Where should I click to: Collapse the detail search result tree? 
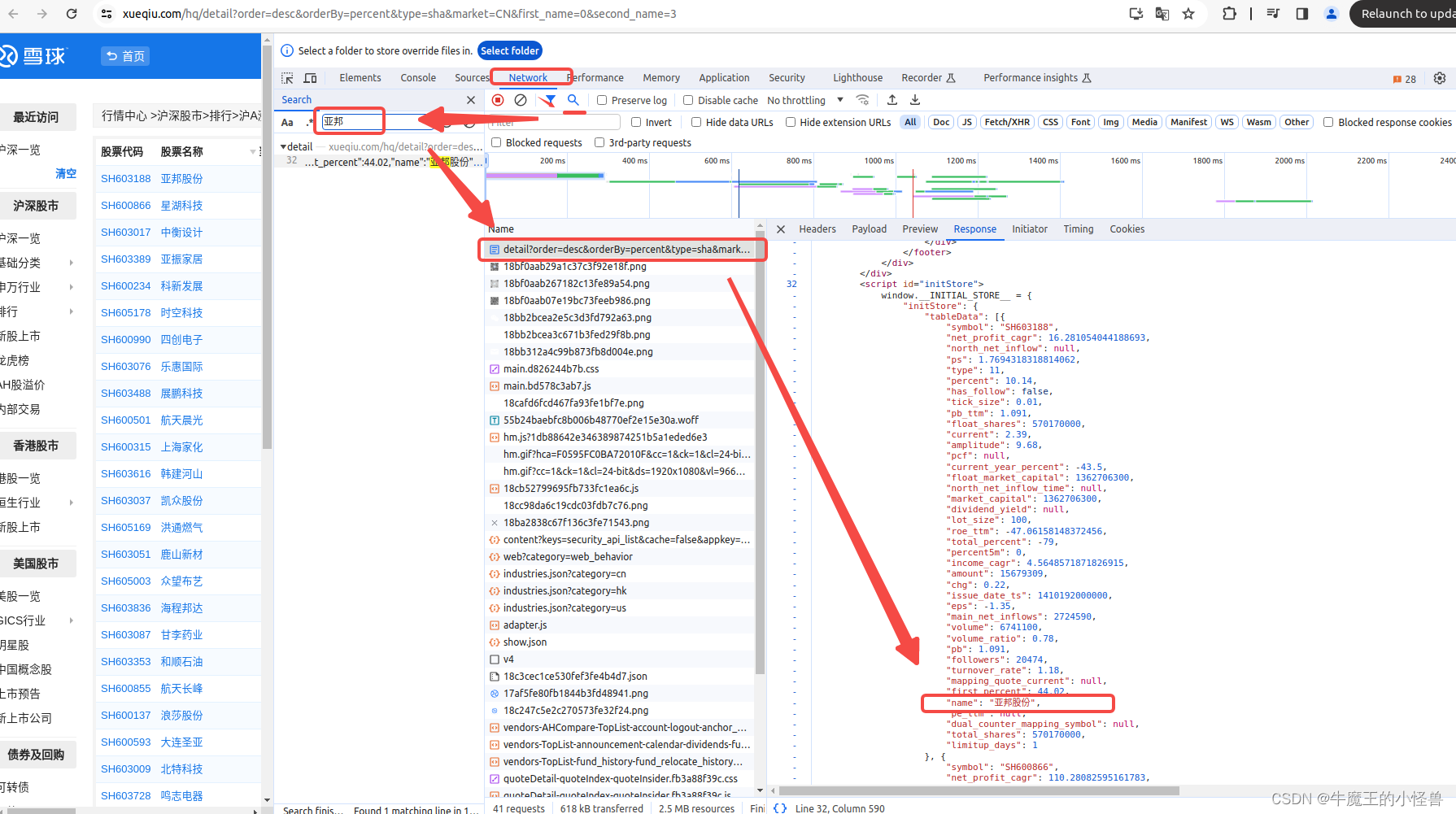pos(283,147)
